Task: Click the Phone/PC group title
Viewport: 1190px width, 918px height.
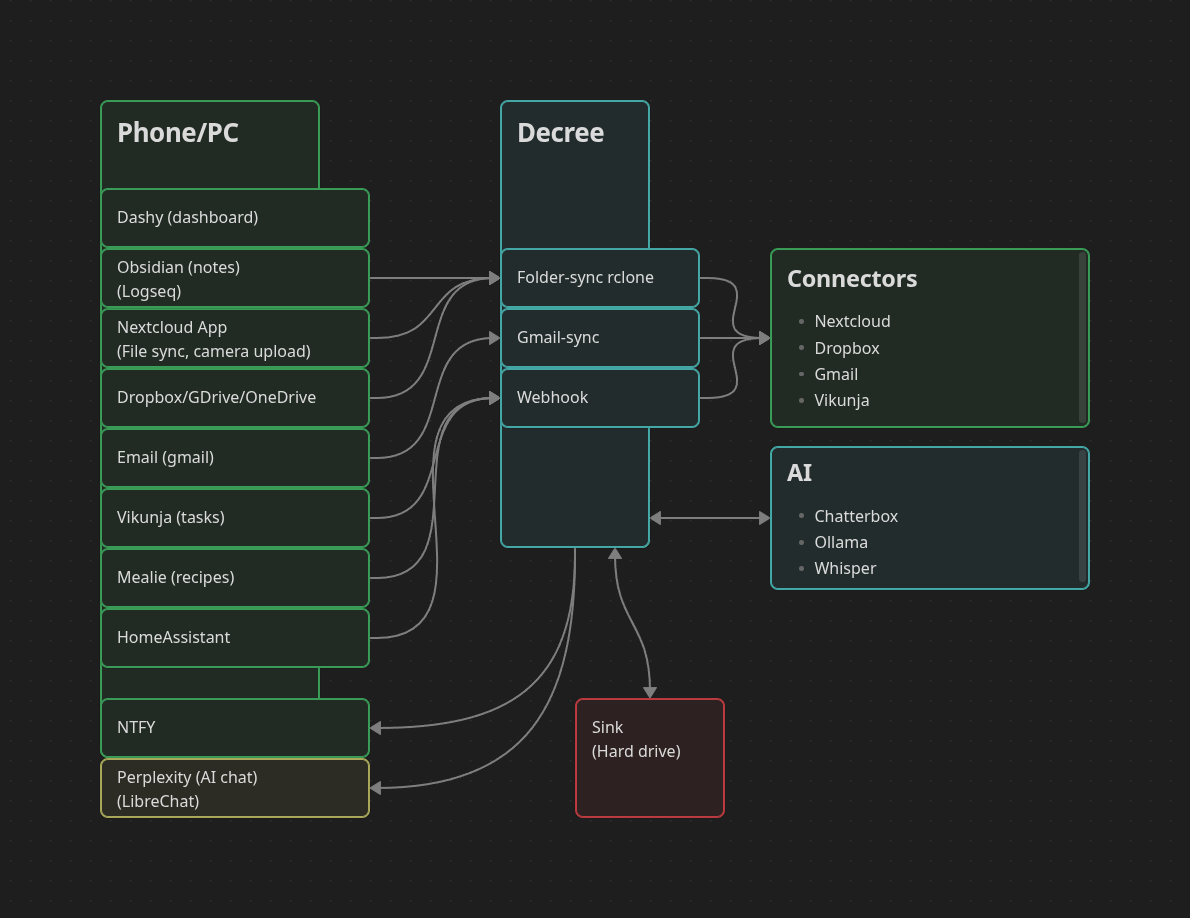Action: coord(178,133)
